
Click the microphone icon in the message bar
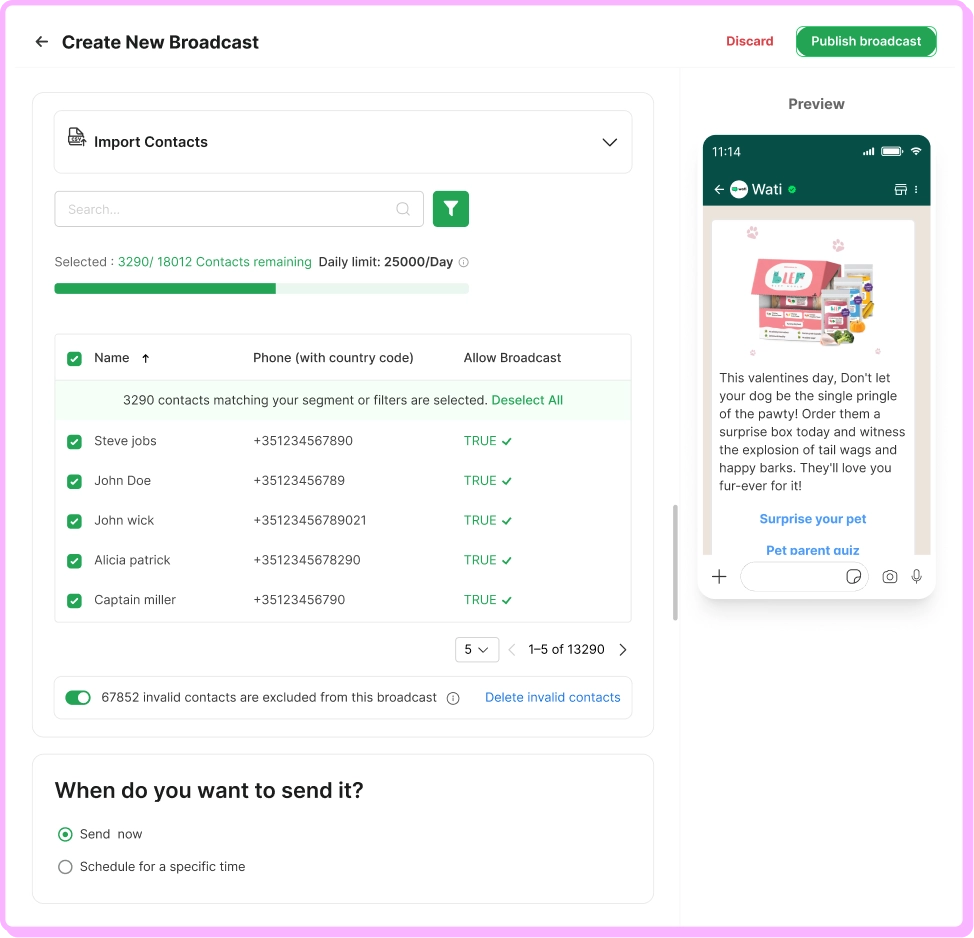pos(916,576)
